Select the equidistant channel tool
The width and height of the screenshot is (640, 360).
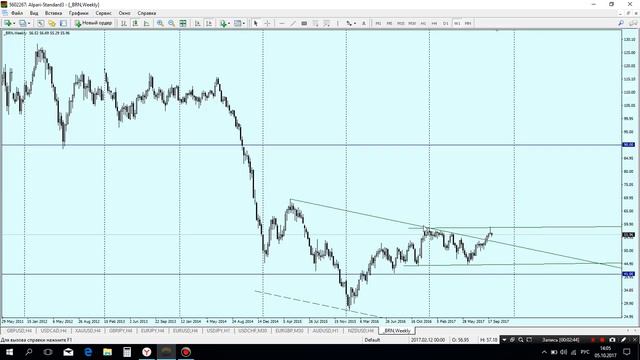click(304, 24)
